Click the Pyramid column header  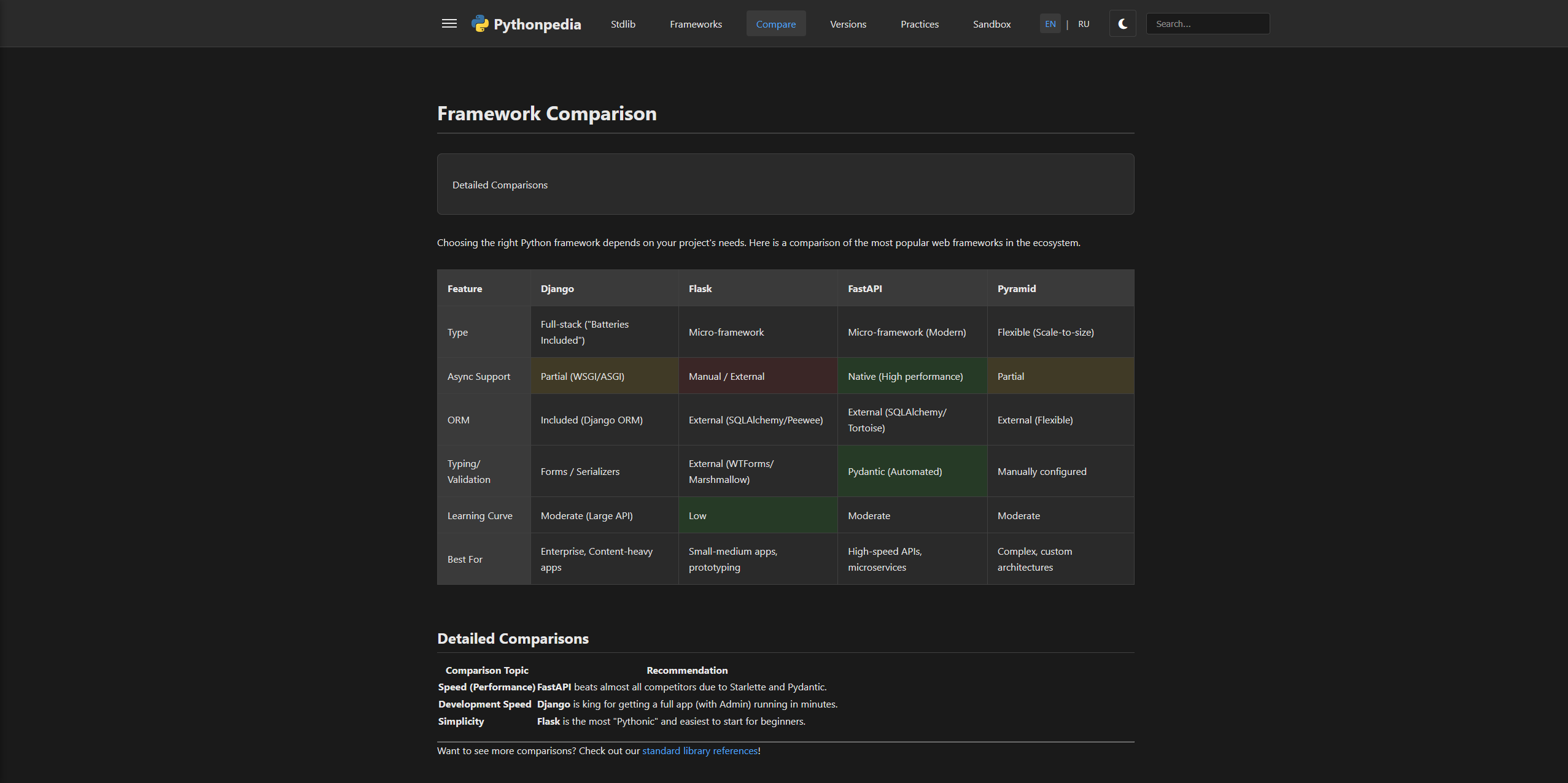point(1015,288)
